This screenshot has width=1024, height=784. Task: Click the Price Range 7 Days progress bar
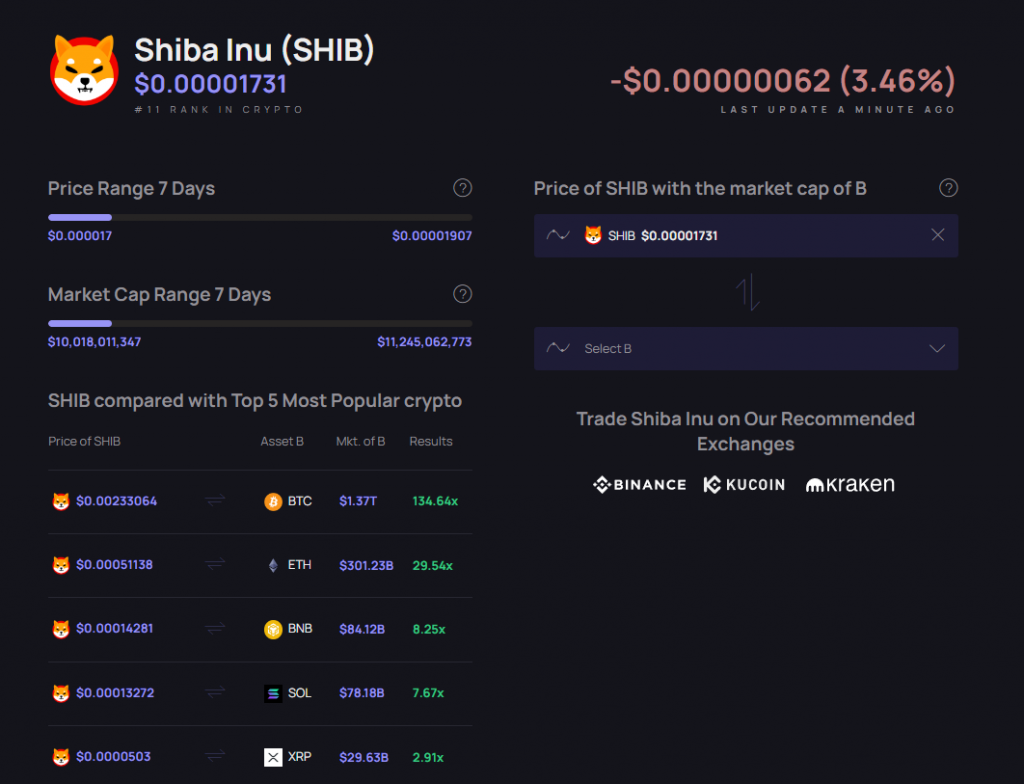[x=259, y=217]
